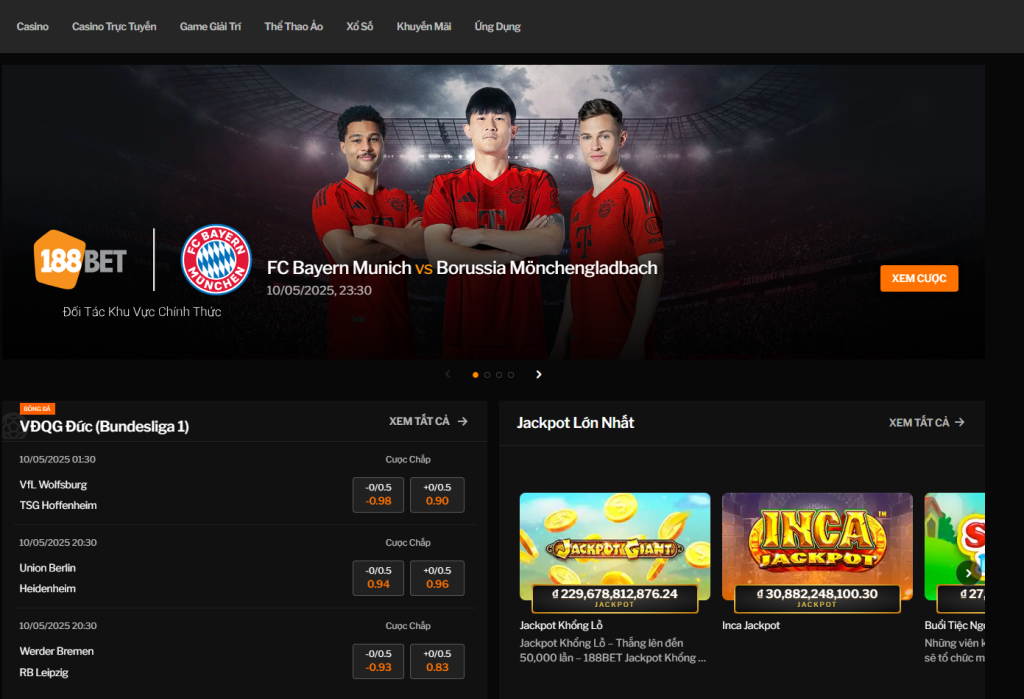Bet RB Leipzig handicap at 0.83
Screen dimensions: 1024x699
click(437, 661)
